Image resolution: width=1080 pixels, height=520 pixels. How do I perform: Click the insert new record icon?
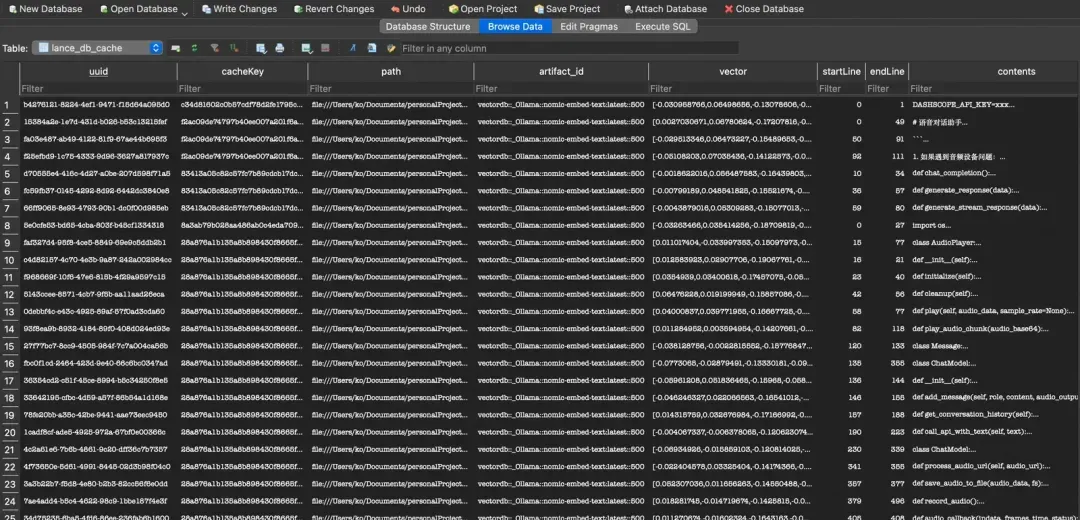tap(307, 48)
